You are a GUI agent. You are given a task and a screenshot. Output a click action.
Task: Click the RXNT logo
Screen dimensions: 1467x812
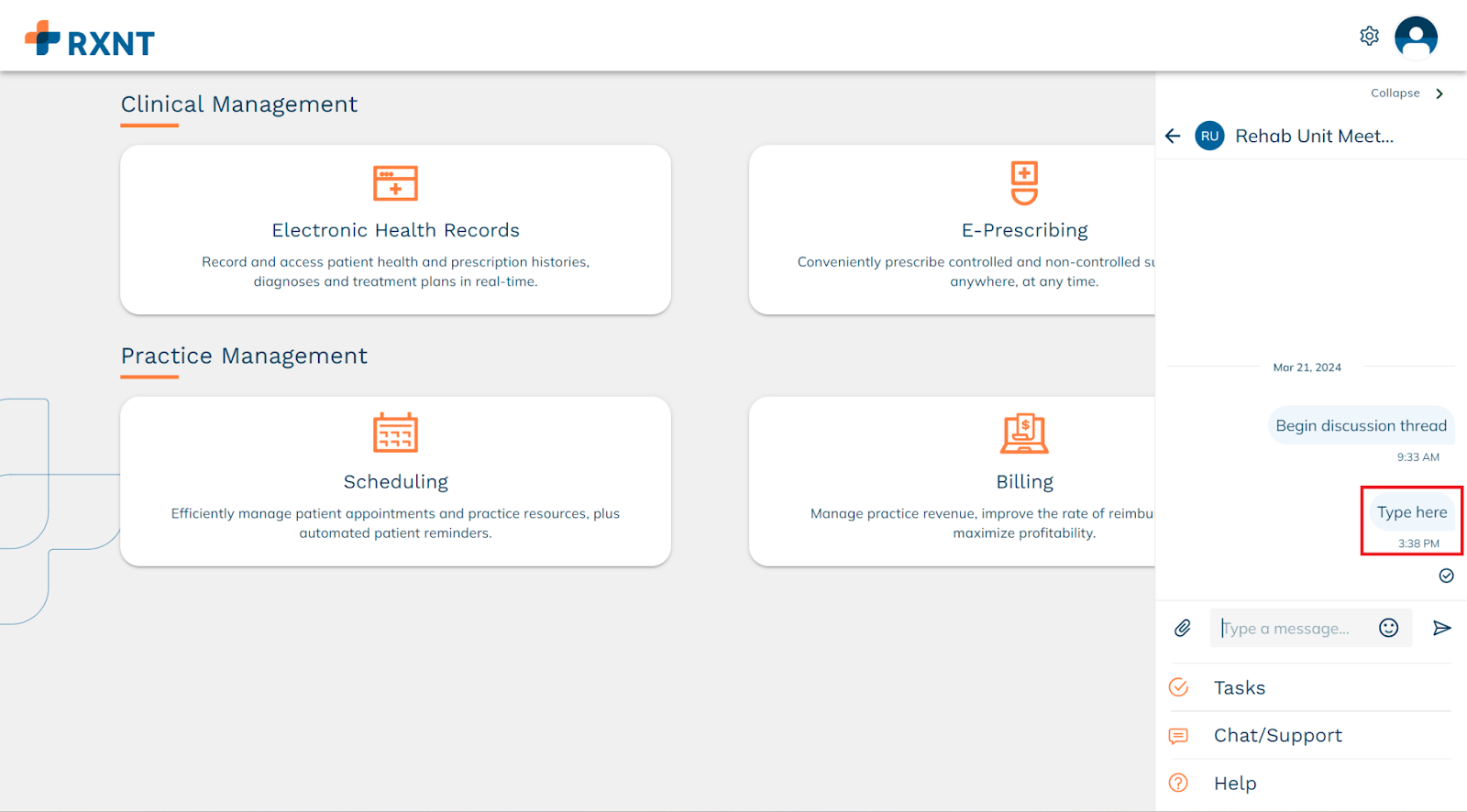coord(90,39)
